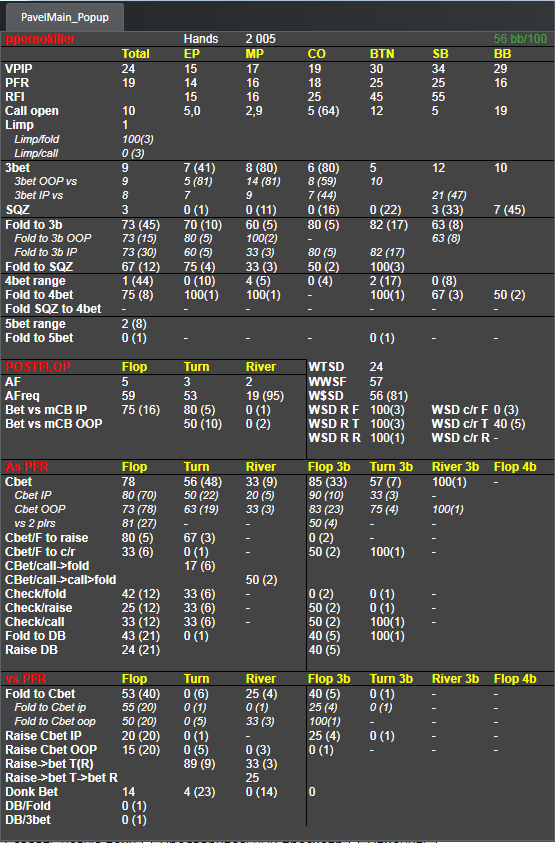Click the DB/3bet label
Viewport: 555px width, 843px height.
pos(27,819)
